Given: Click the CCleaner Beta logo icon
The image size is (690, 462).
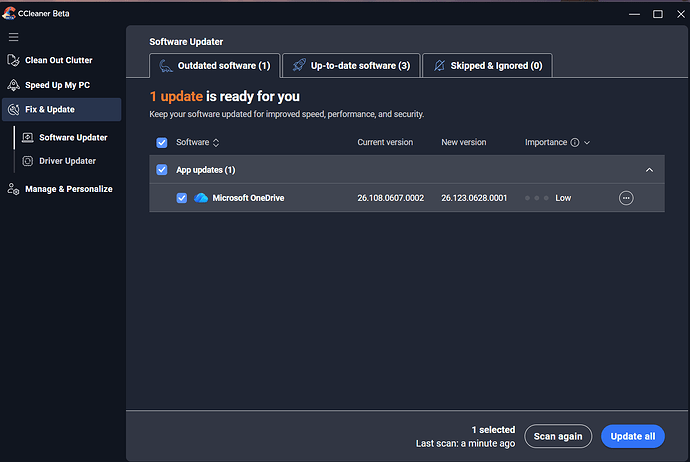Looking at the screenshot, I should pos(9,13).
